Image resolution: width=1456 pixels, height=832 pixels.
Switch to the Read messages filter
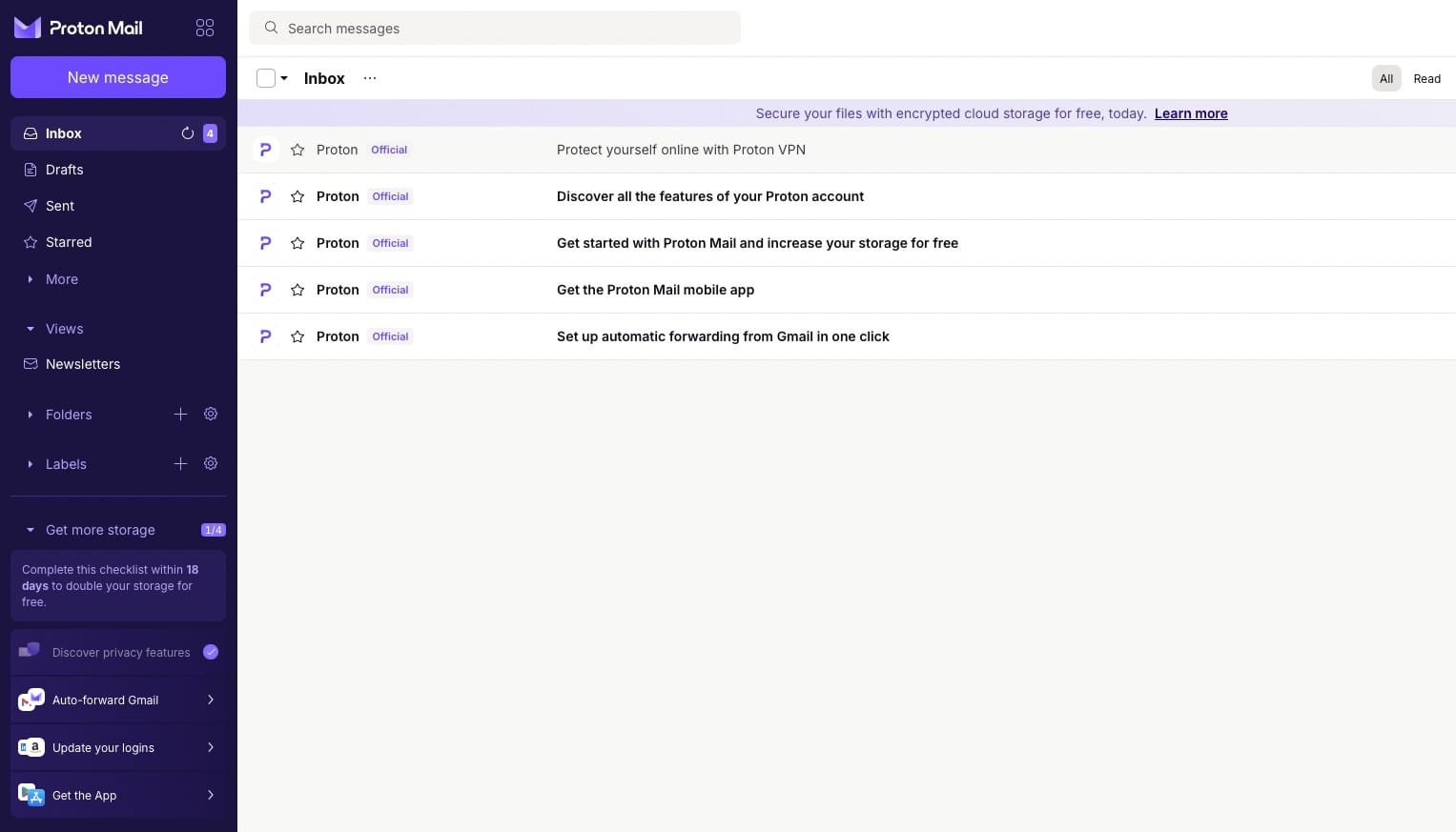1426,78
